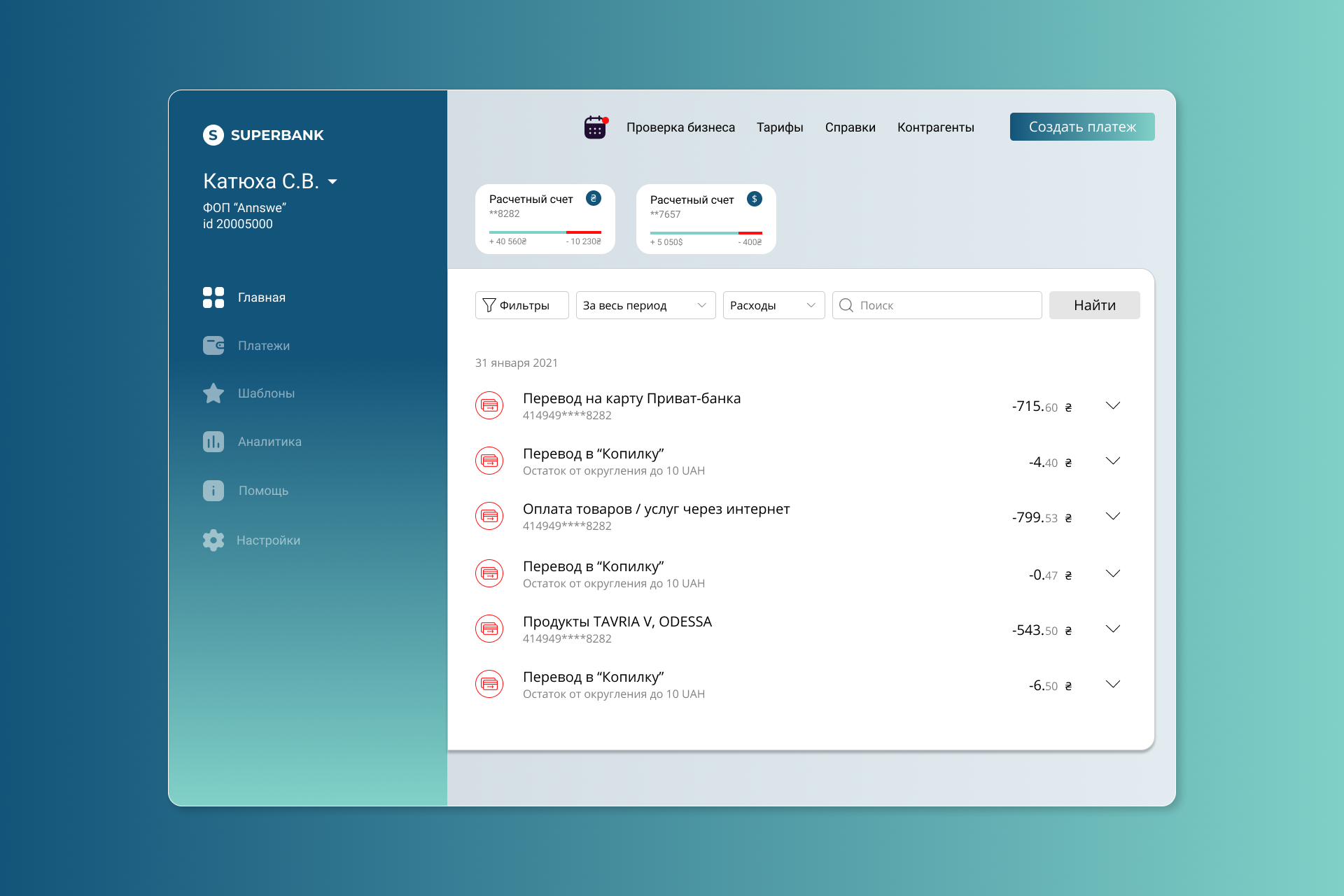The image size is (1344, 896).
Task: Open the Расходы type dropdown
Action: pos(773,305)
